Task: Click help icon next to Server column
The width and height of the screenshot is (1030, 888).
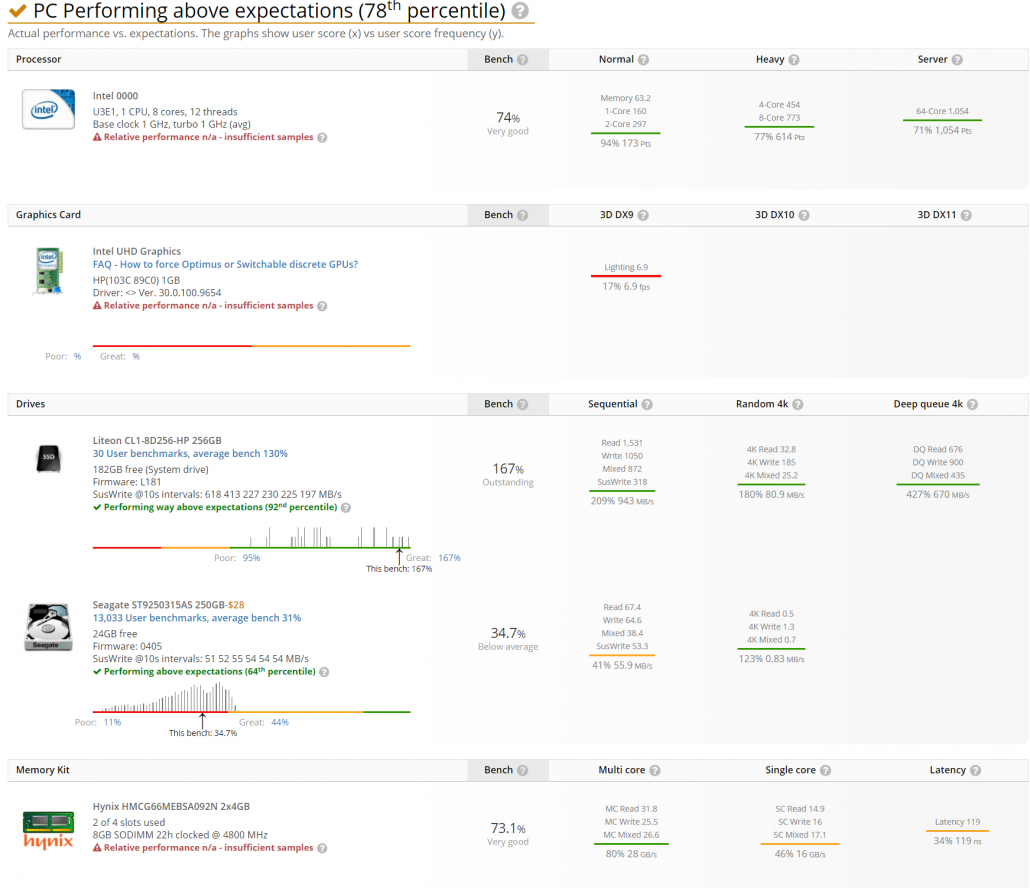Action: 957,60
